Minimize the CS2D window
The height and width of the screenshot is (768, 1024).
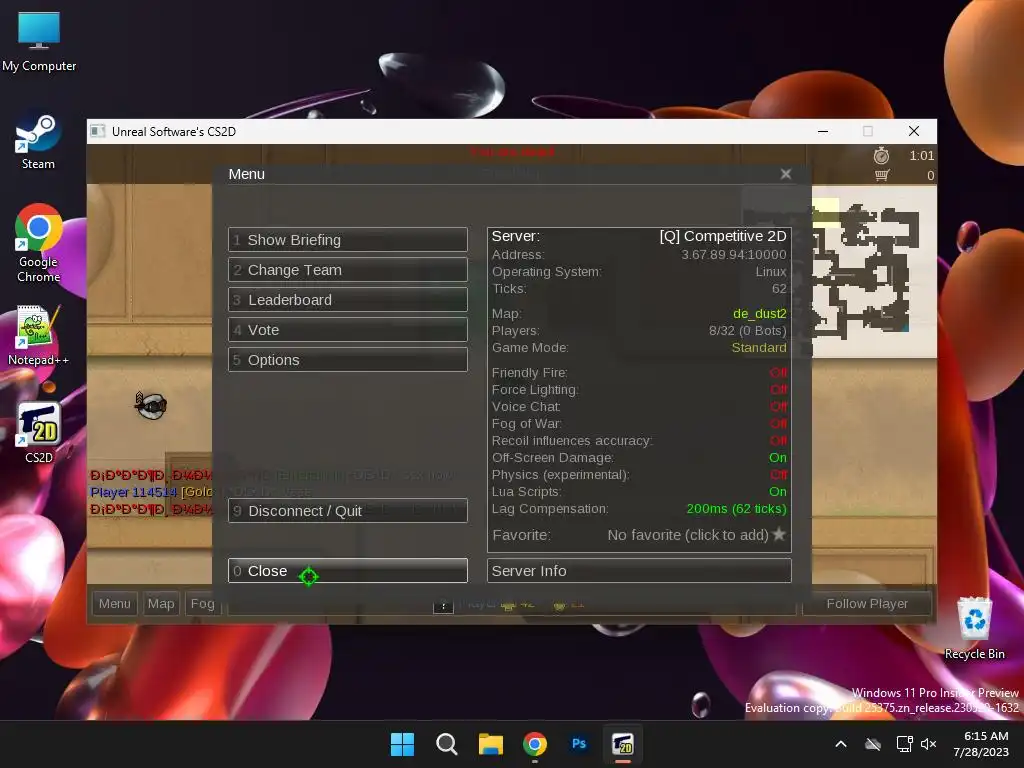coord(823,131)
